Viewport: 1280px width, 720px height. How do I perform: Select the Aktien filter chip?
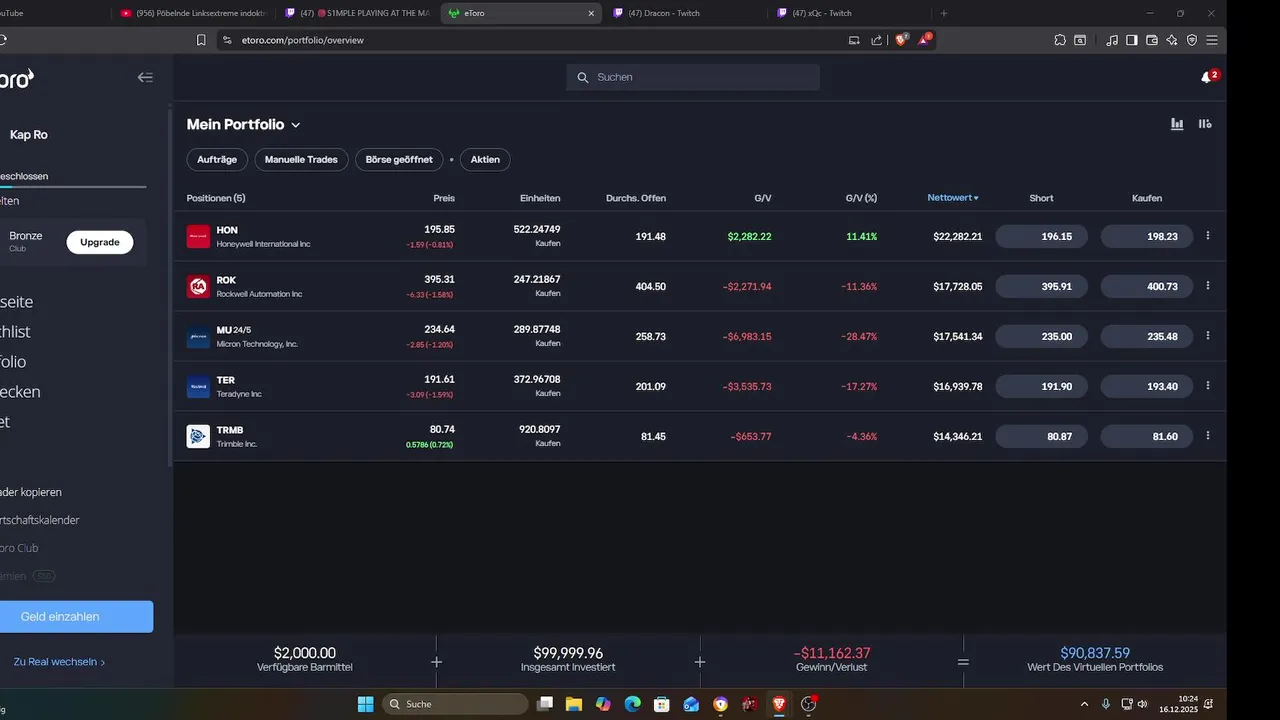pos(485,159)
